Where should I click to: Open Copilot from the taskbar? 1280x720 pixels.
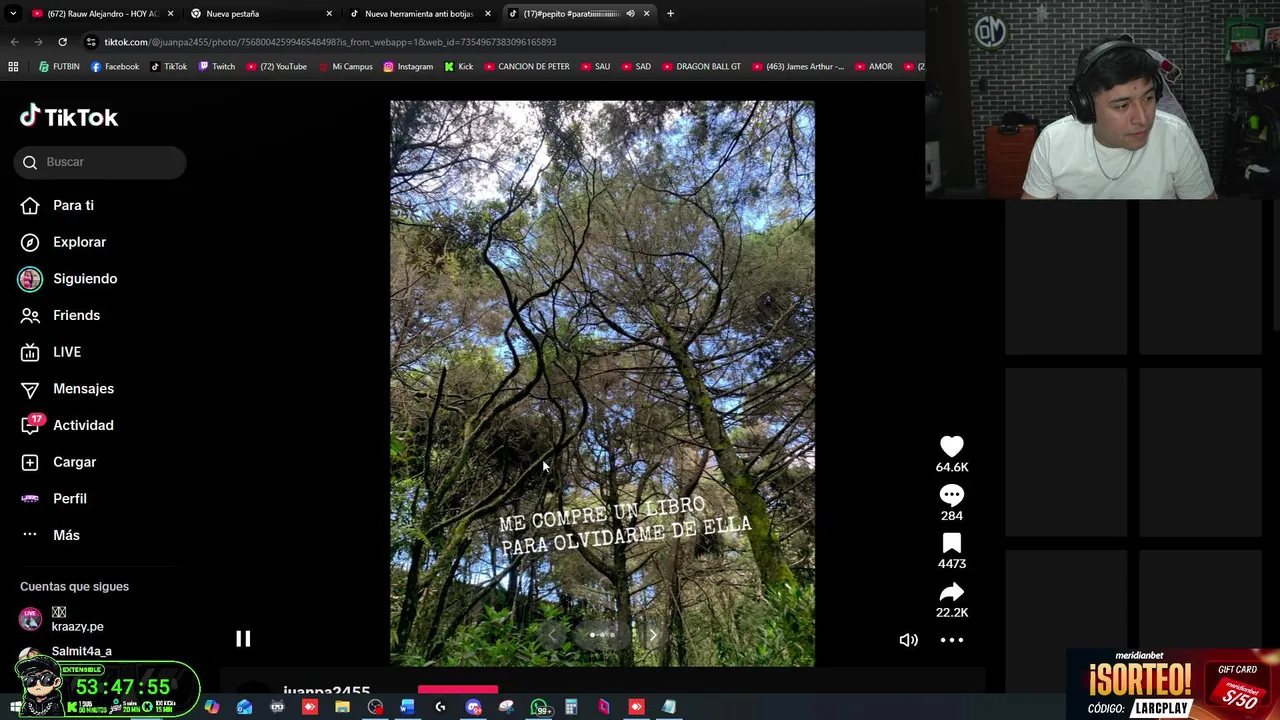(x=212, y=707)
